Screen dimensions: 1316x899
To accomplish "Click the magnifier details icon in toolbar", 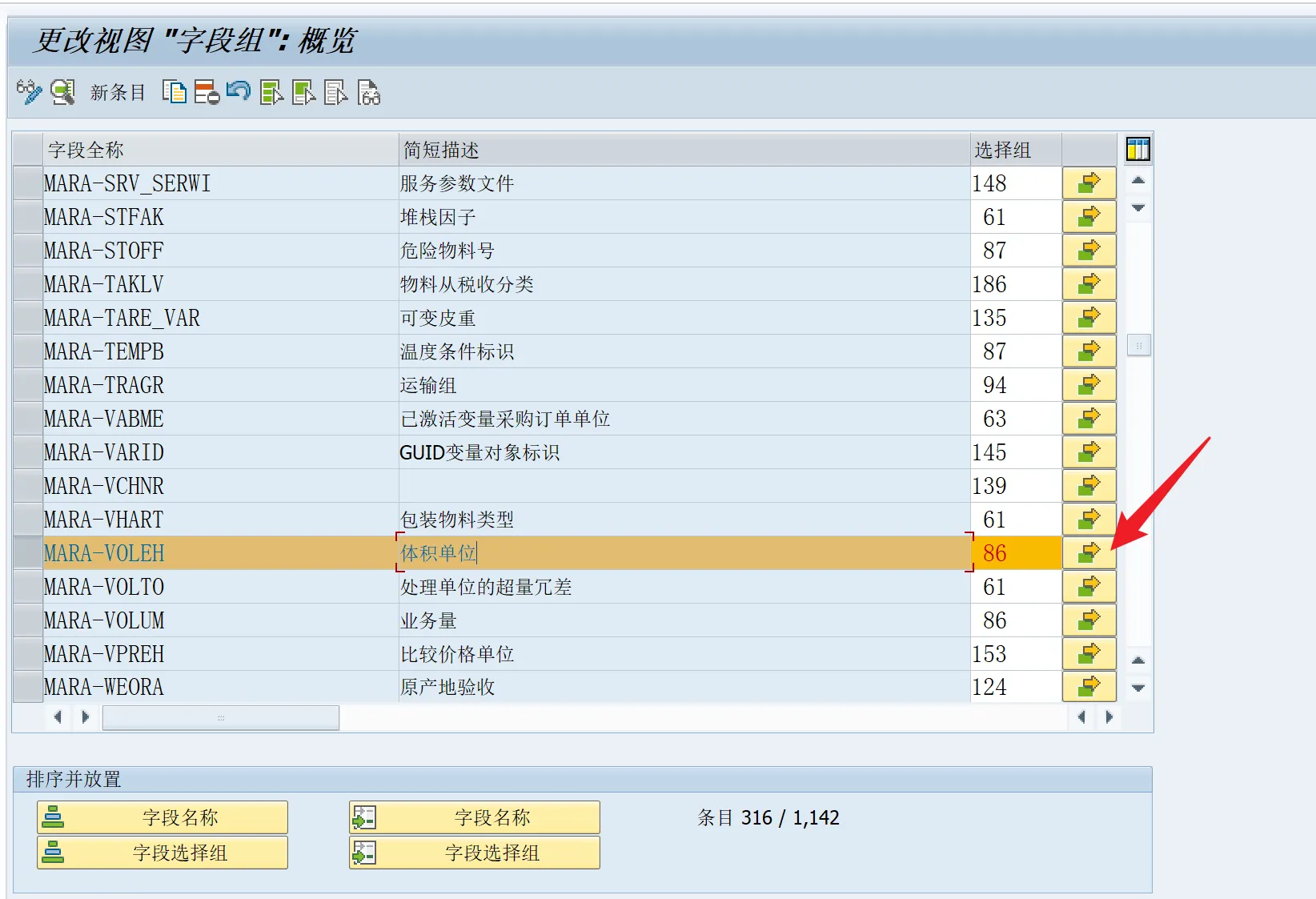I will 62,92.
